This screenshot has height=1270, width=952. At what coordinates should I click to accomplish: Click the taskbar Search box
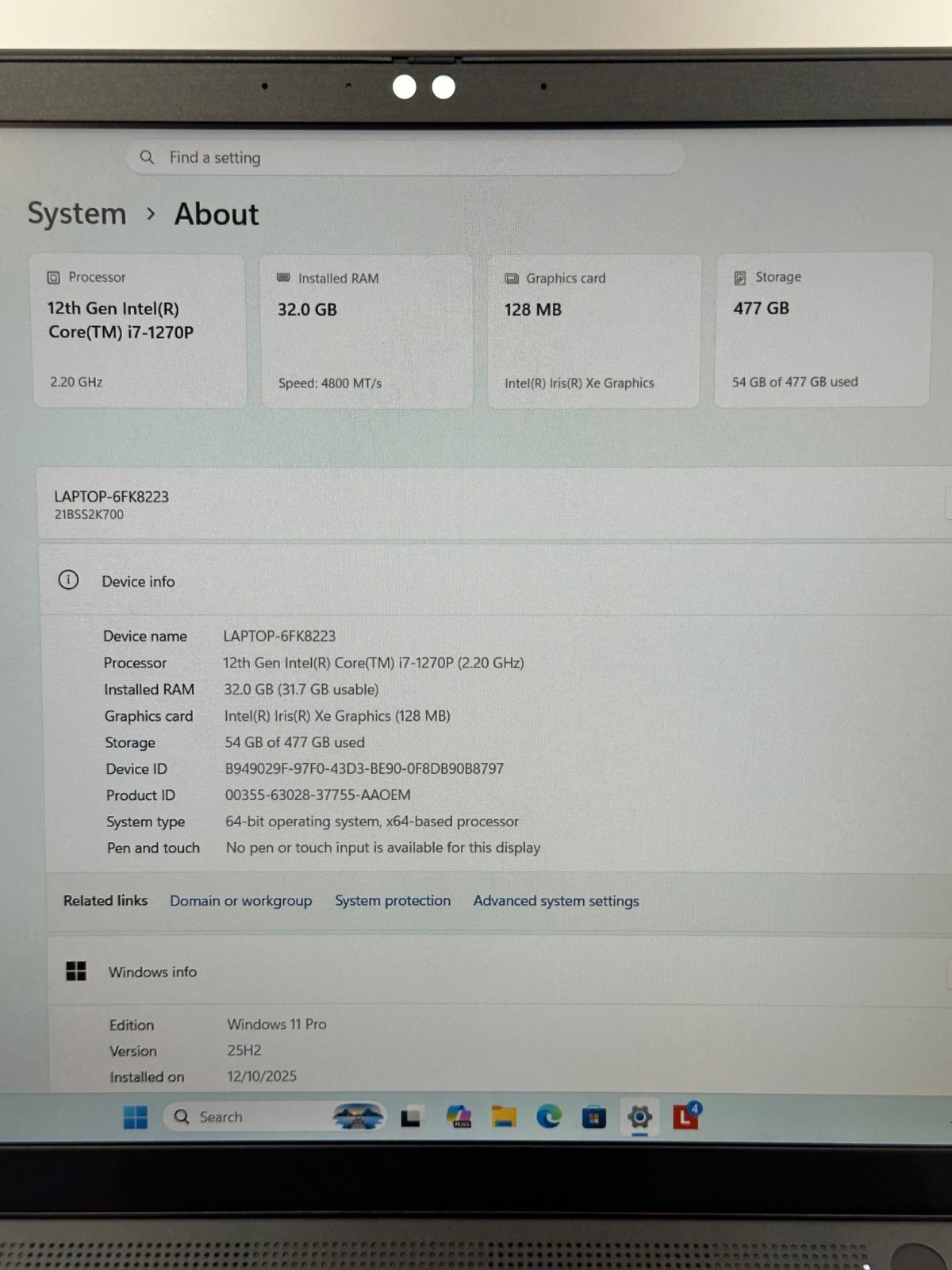(275, 1117)
